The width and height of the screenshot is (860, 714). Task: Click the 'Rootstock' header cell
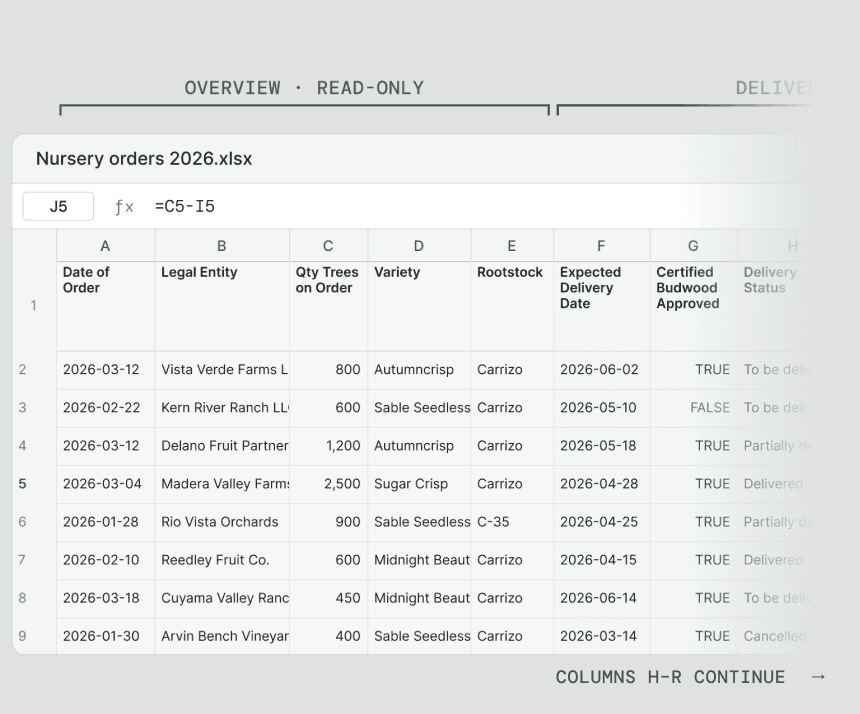point(512,306)
